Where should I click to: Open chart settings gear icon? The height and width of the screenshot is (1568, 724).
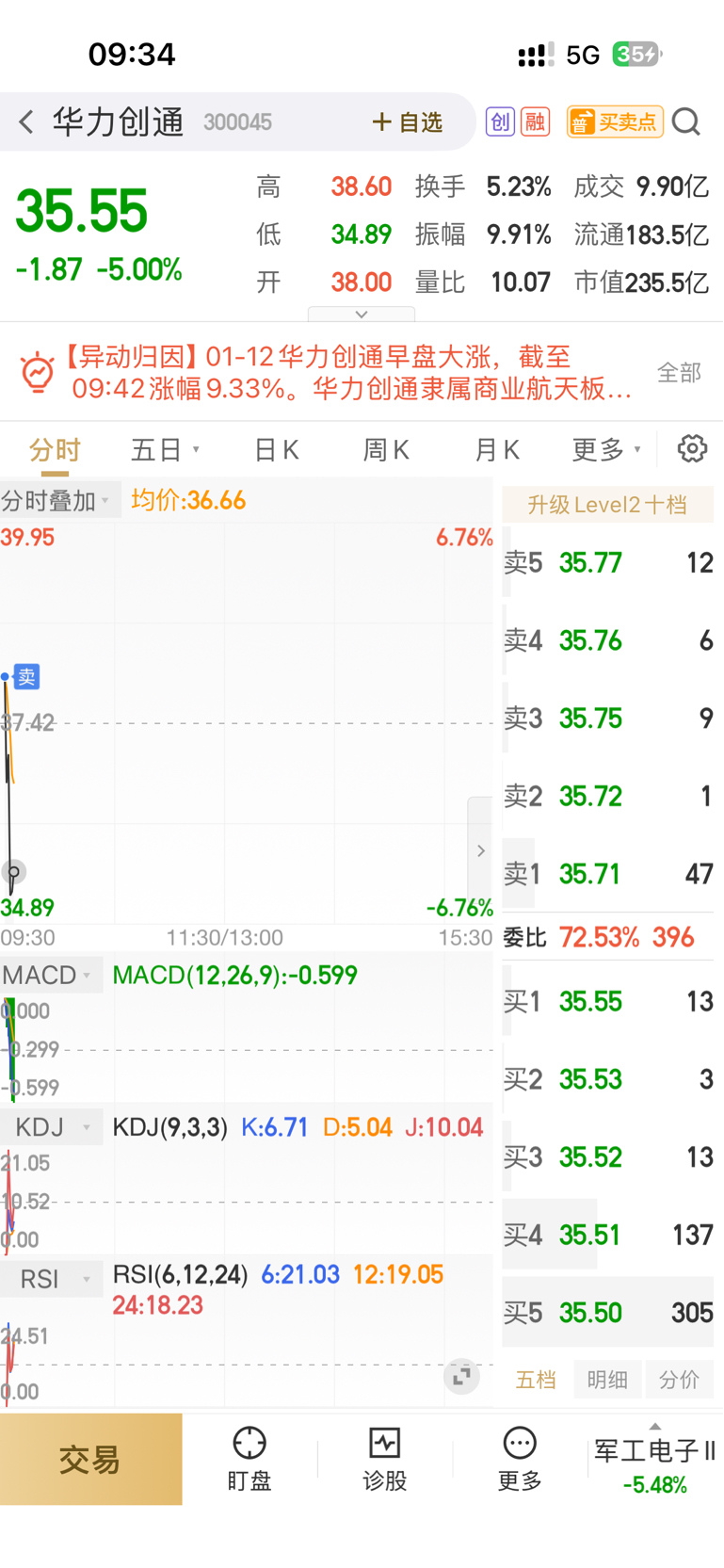[692, 449]
